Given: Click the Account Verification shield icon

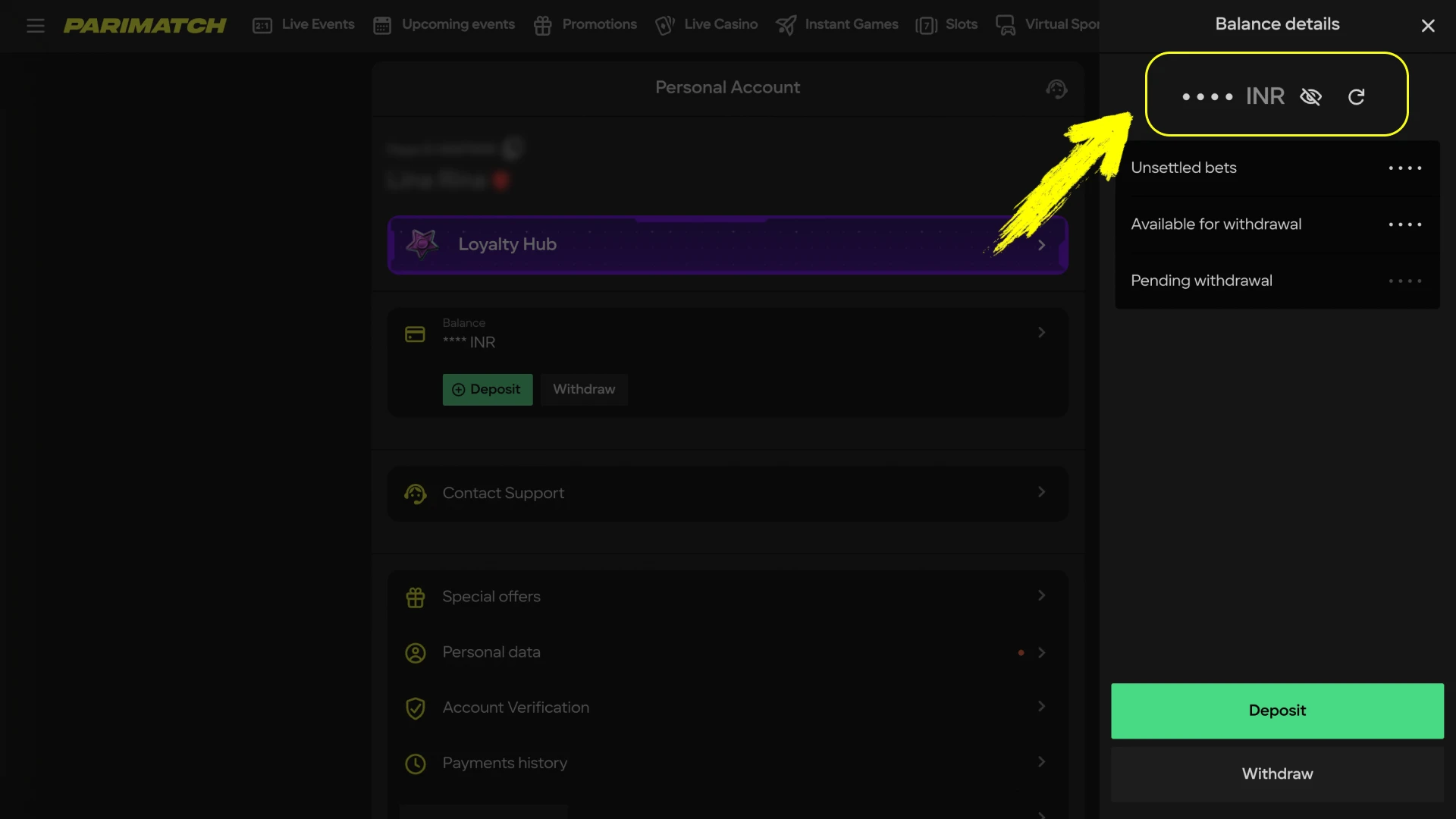Looking at the screenshot, I should pyautogui.click(x=415, y=708).
